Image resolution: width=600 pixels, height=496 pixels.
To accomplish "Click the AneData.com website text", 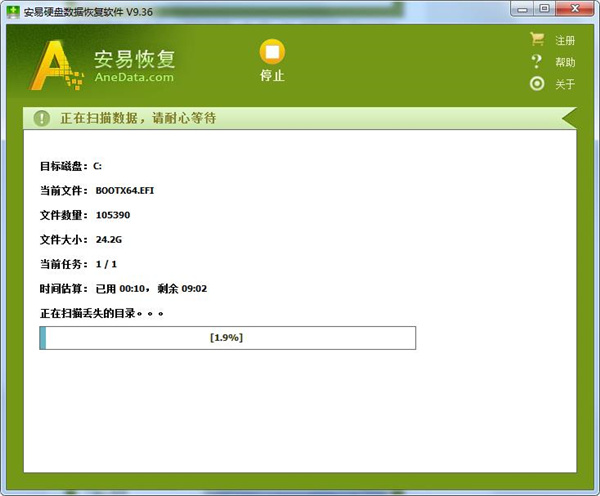I will pos(134,77).
